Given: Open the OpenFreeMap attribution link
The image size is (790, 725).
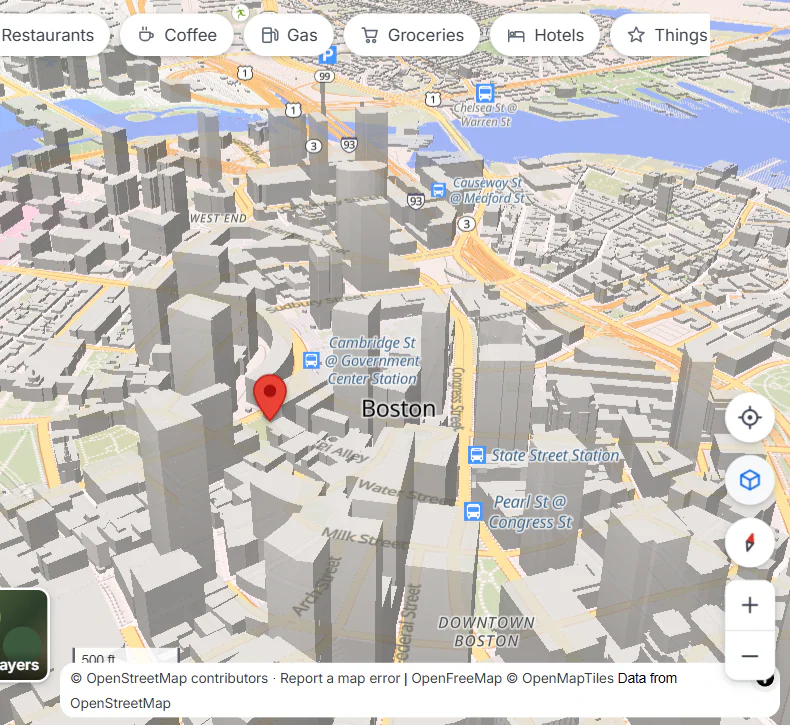Looking at the screenshot, I should (x=456, y=678).
